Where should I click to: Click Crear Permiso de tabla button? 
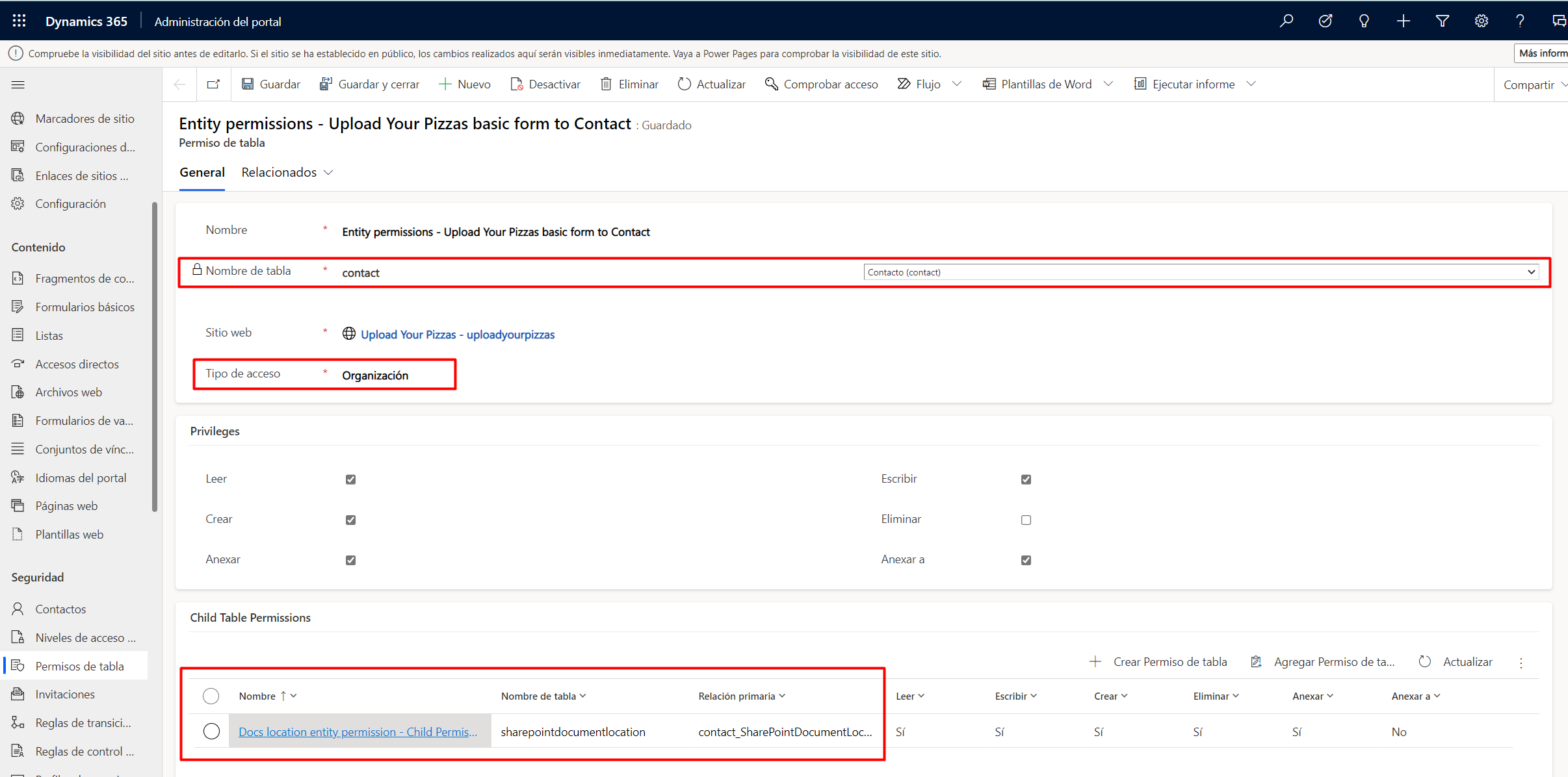click(x=1158, y=662)
